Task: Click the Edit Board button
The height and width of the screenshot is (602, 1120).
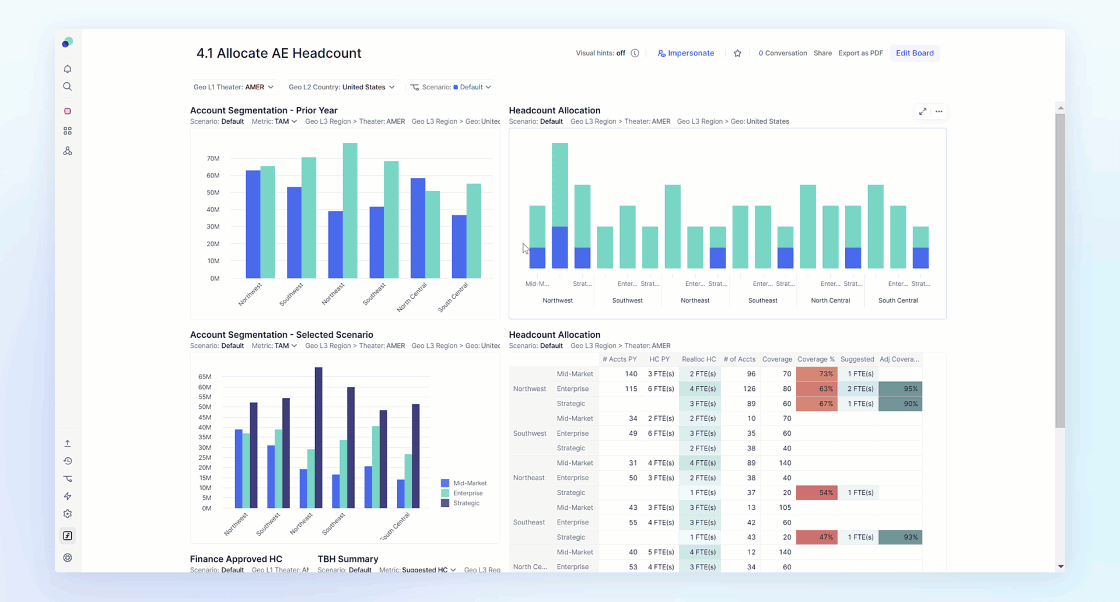Action: point(914,54)
